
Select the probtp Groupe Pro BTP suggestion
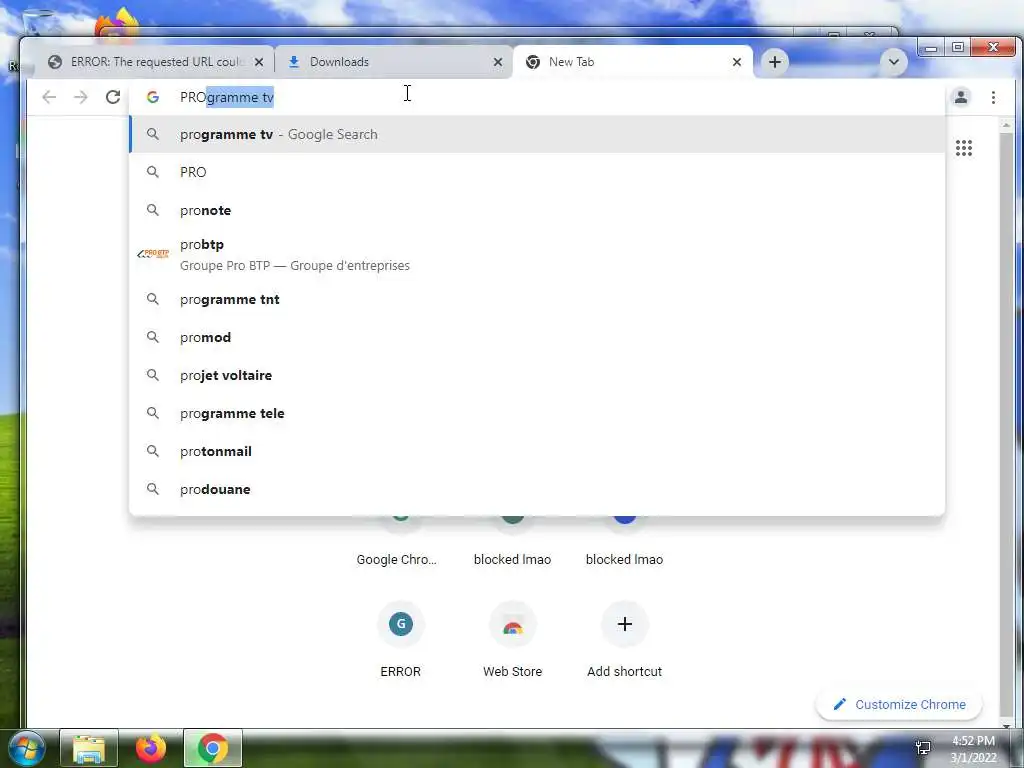click(537, 255)
